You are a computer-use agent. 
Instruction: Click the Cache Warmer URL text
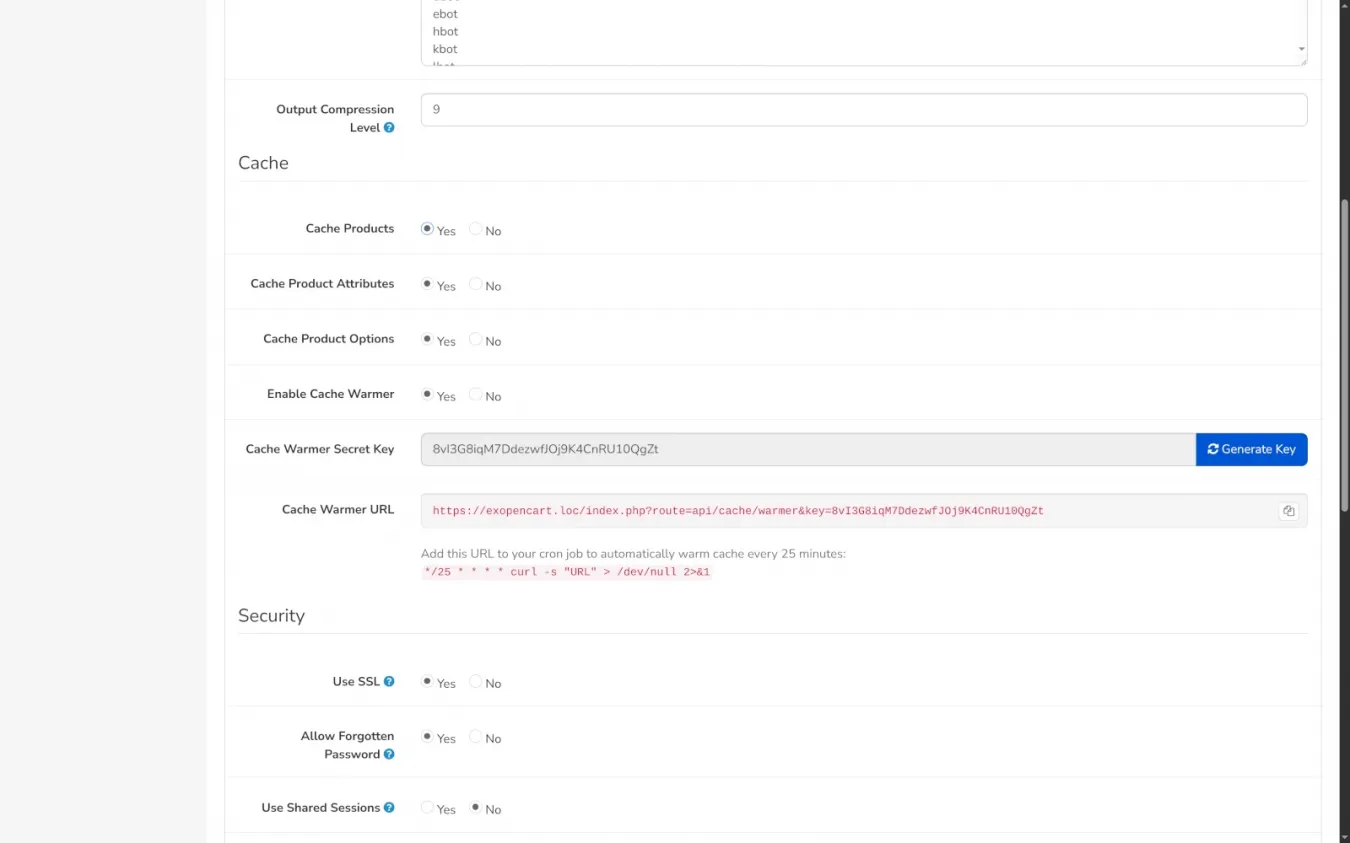737,511
